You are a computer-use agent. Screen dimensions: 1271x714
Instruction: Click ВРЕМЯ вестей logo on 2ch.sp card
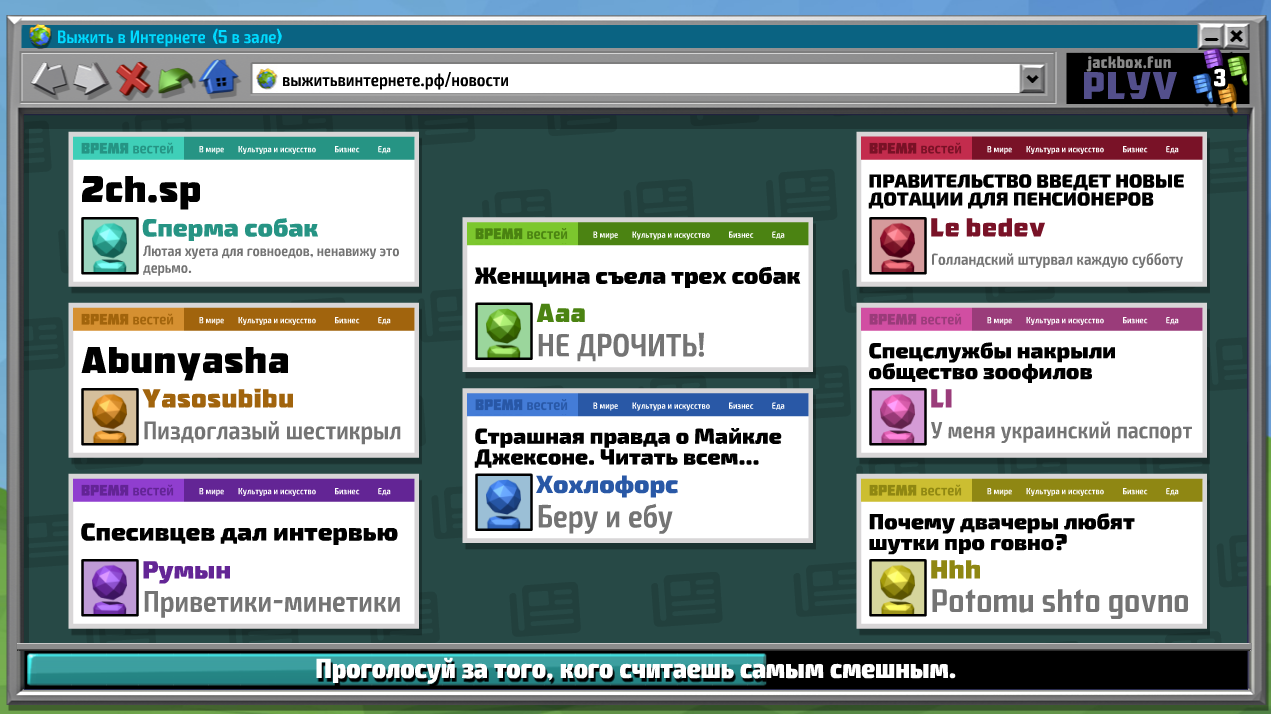click(127, 148)
